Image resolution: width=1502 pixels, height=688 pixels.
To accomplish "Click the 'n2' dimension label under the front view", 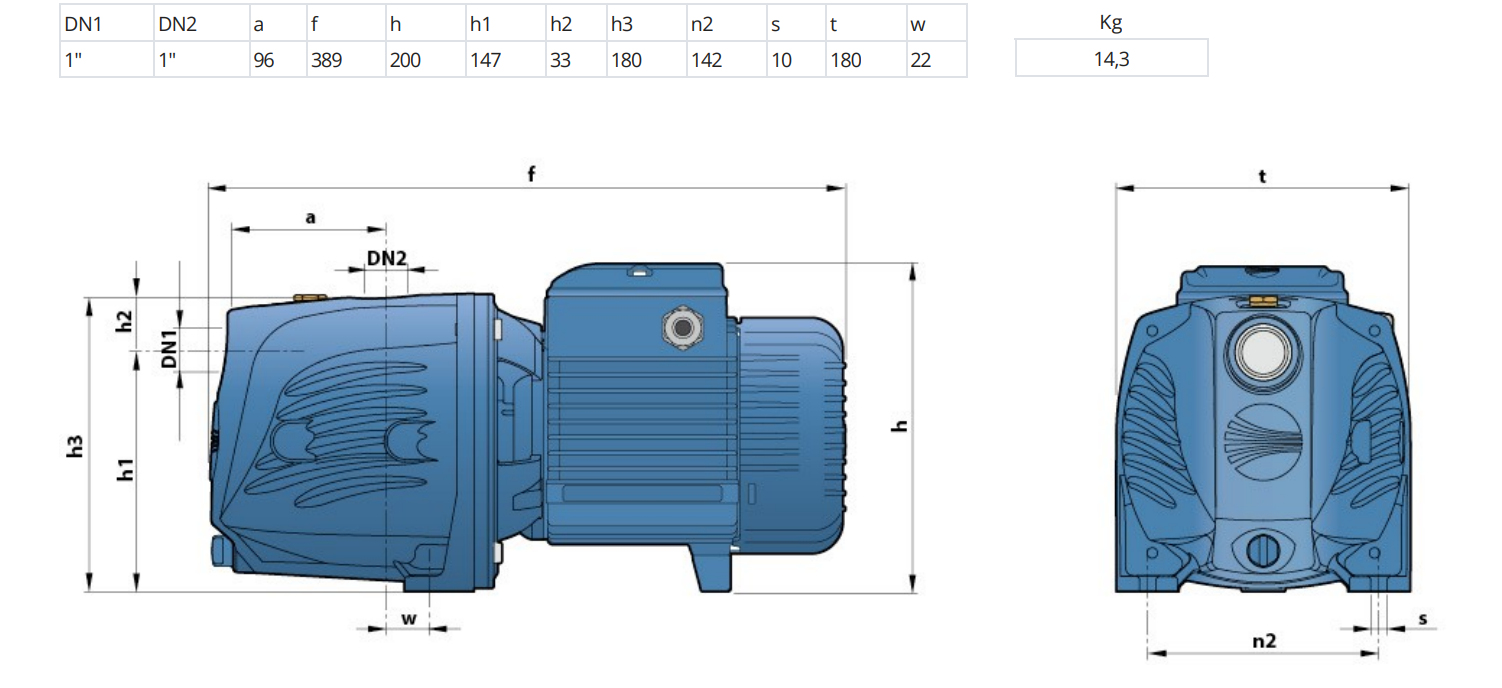I will point(1264,641).
